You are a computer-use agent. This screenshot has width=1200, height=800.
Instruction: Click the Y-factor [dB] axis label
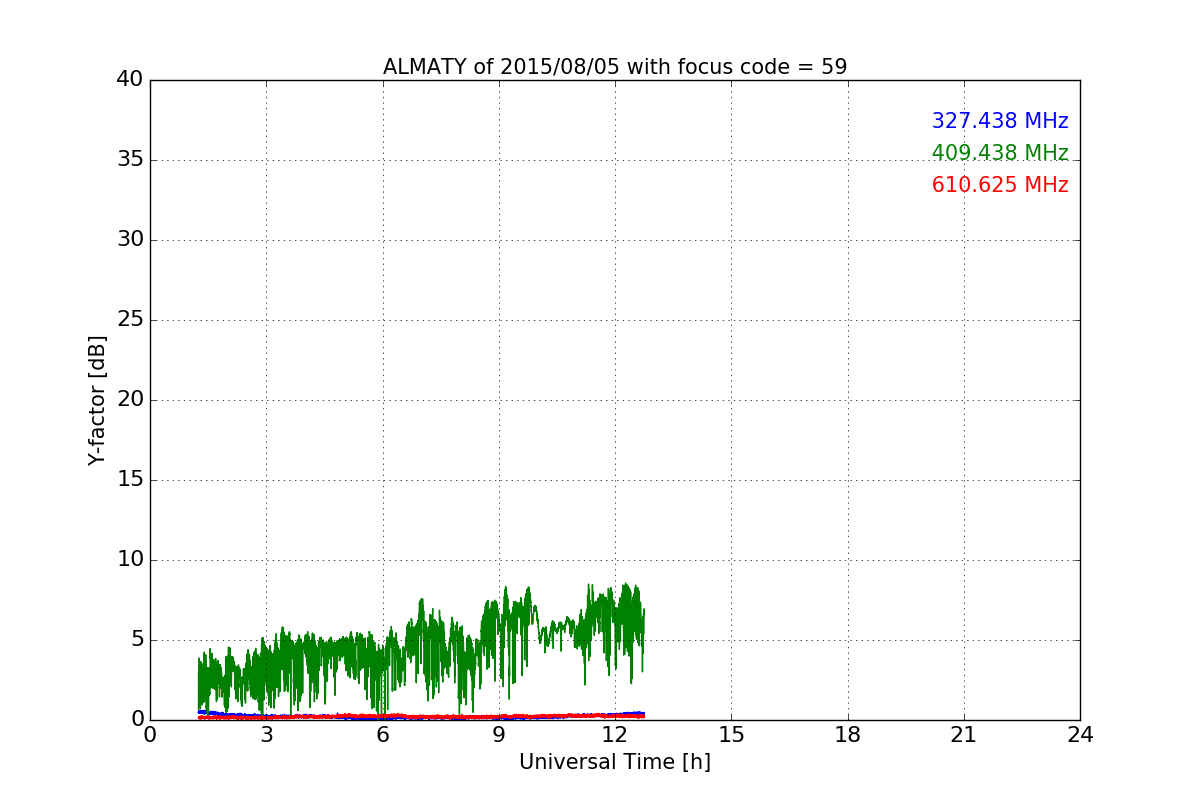(97, 400)
